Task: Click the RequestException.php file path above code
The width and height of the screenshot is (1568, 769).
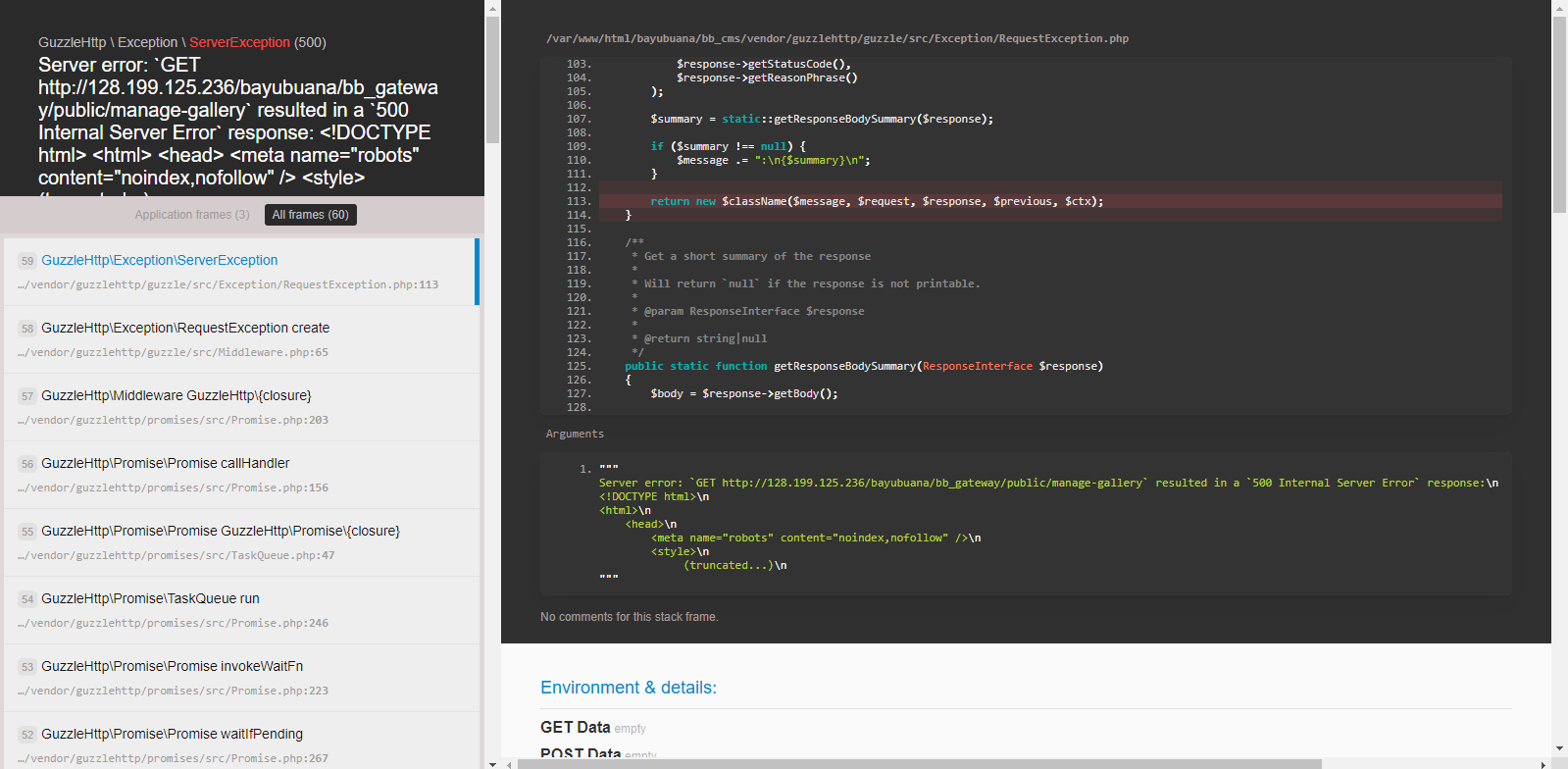Action: pos(836,38)
